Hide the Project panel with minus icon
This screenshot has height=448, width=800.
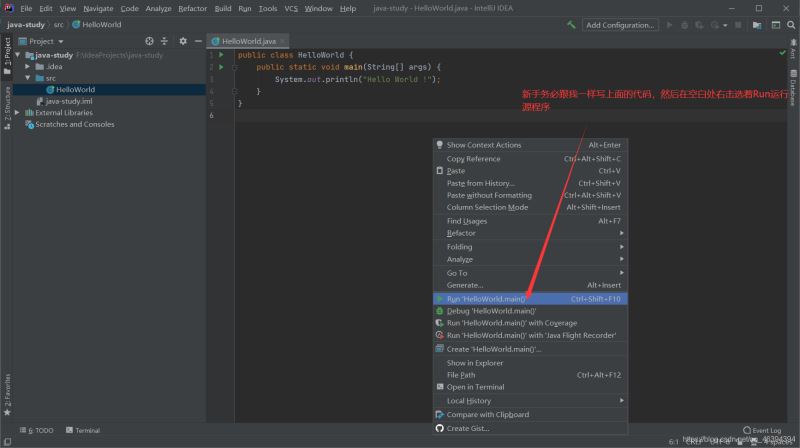coord(197,41)
